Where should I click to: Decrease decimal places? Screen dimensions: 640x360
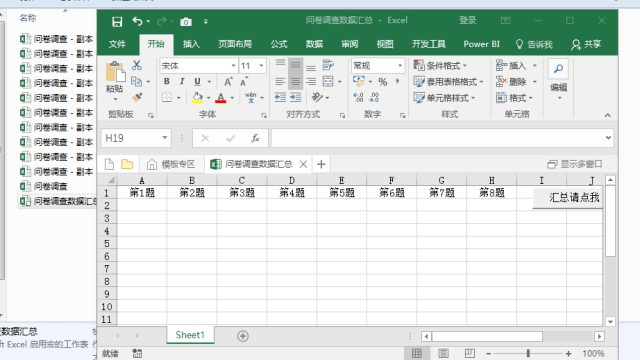(x=374, y=97)
